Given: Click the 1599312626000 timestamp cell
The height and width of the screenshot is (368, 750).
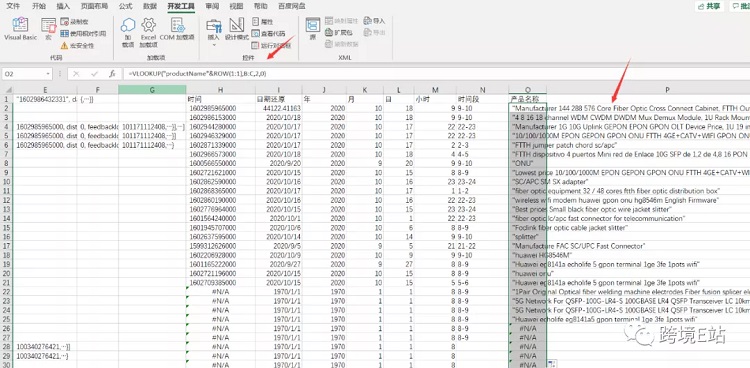Looking at the screenshot, I should pyautogui.click(x=221, y=246).
